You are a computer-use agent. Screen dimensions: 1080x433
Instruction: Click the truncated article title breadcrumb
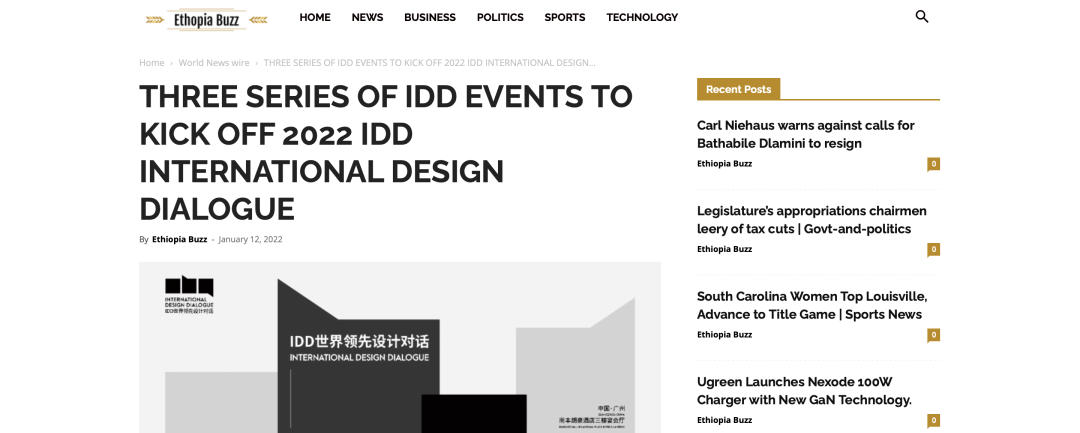pyautogui.click(x=430, y=63)
